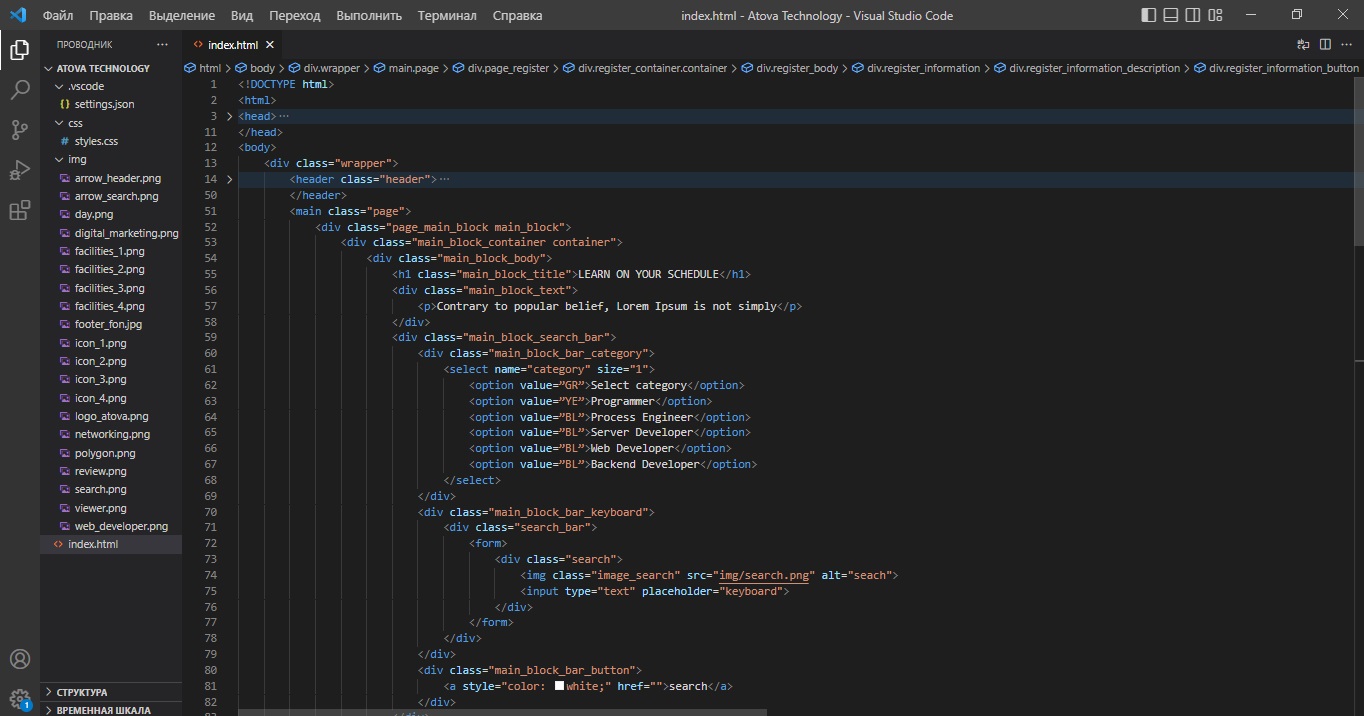This screenshot has width=1364, height=716.
Task: Toggle the secondary sidebar layout button
Action: coord(1193,15)
